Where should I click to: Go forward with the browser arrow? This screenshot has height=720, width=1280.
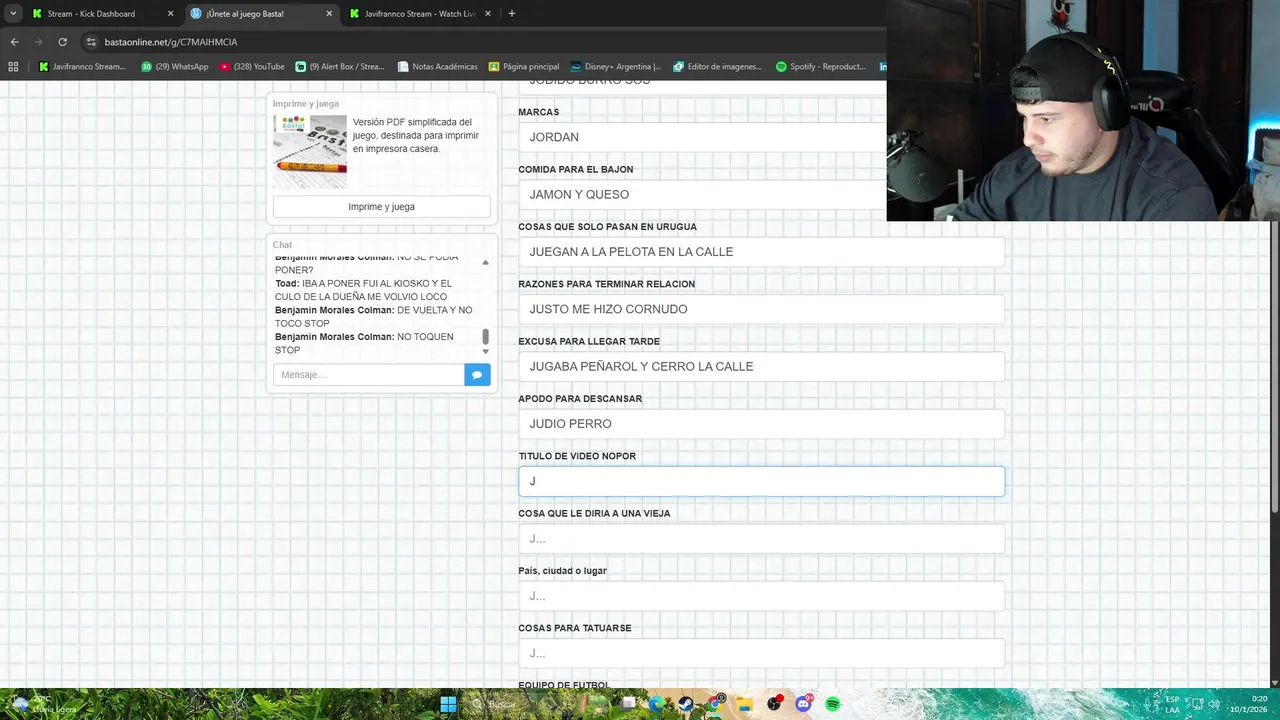pos(38,42)
